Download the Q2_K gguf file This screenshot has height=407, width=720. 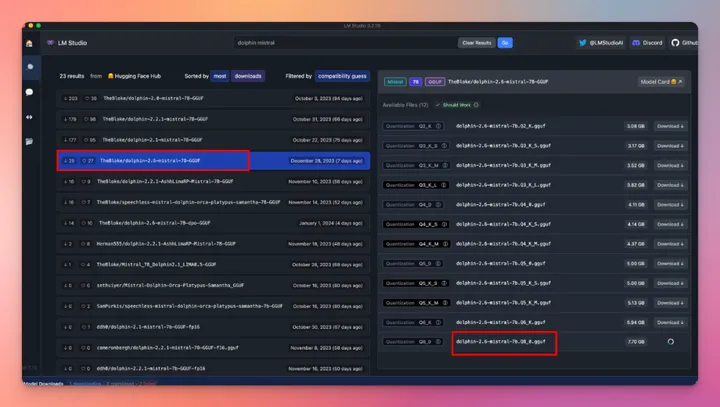click(x=670, y=126)
